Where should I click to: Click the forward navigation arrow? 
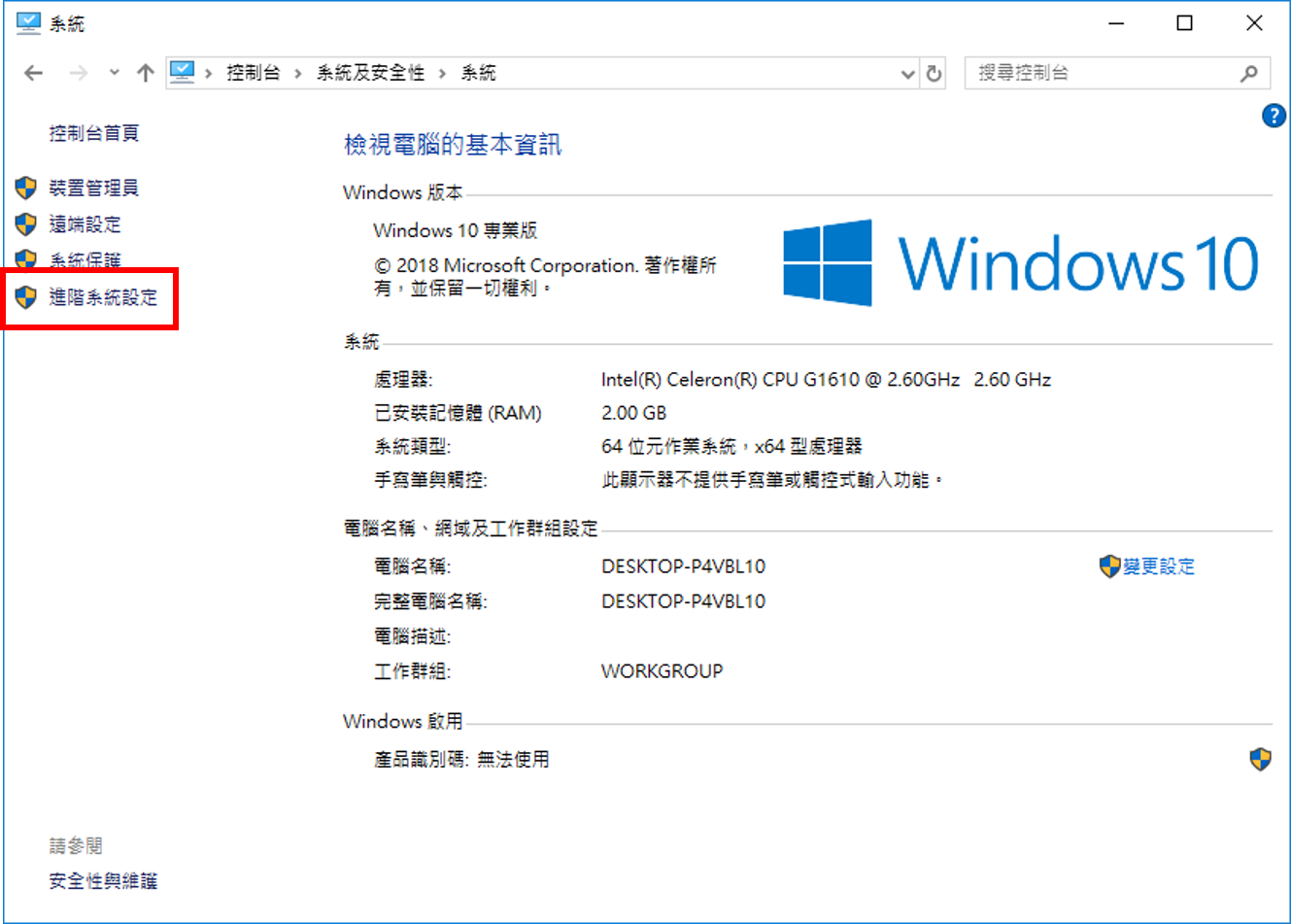click(x=79, y=73)
